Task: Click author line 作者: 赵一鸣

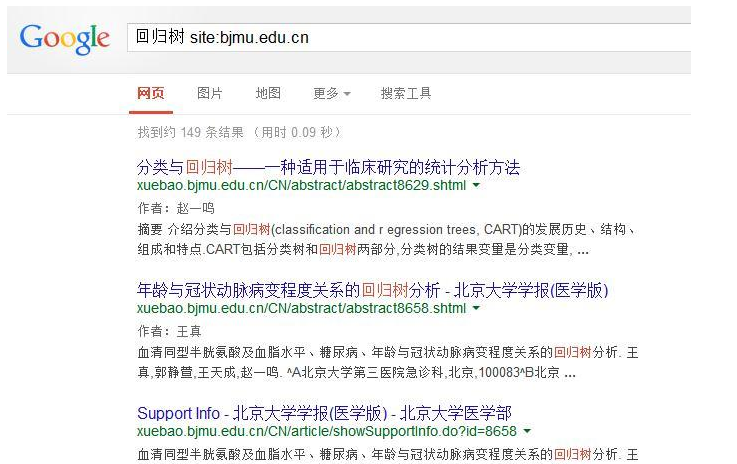Action: [x=176, y=208]
